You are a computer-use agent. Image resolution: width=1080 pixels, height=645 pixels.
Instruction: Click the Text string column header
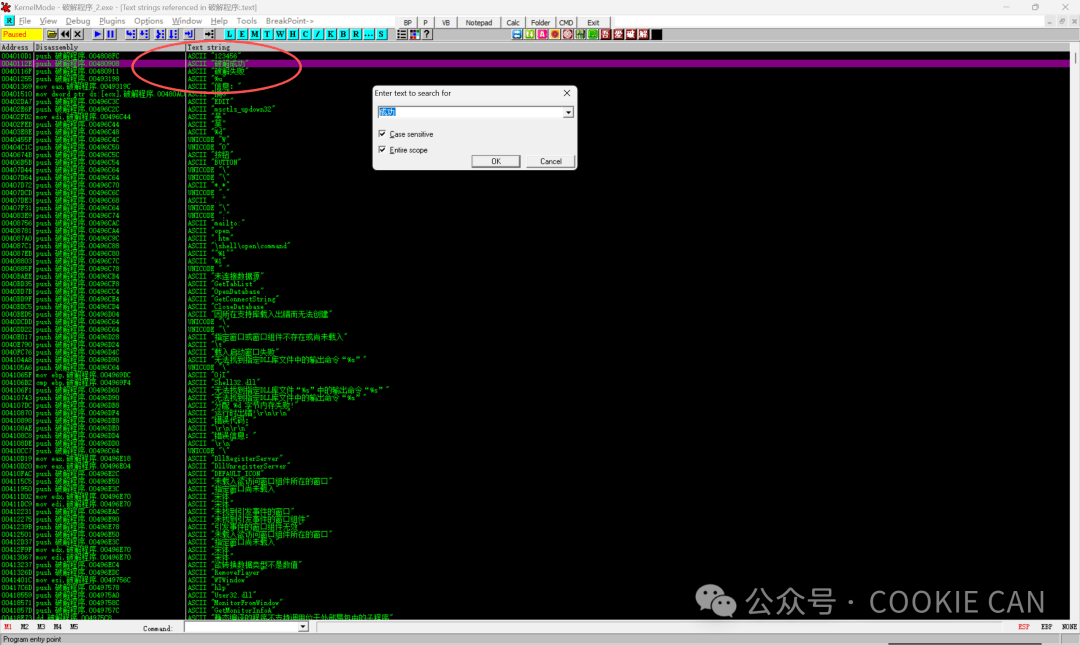[x=208, y=47]
